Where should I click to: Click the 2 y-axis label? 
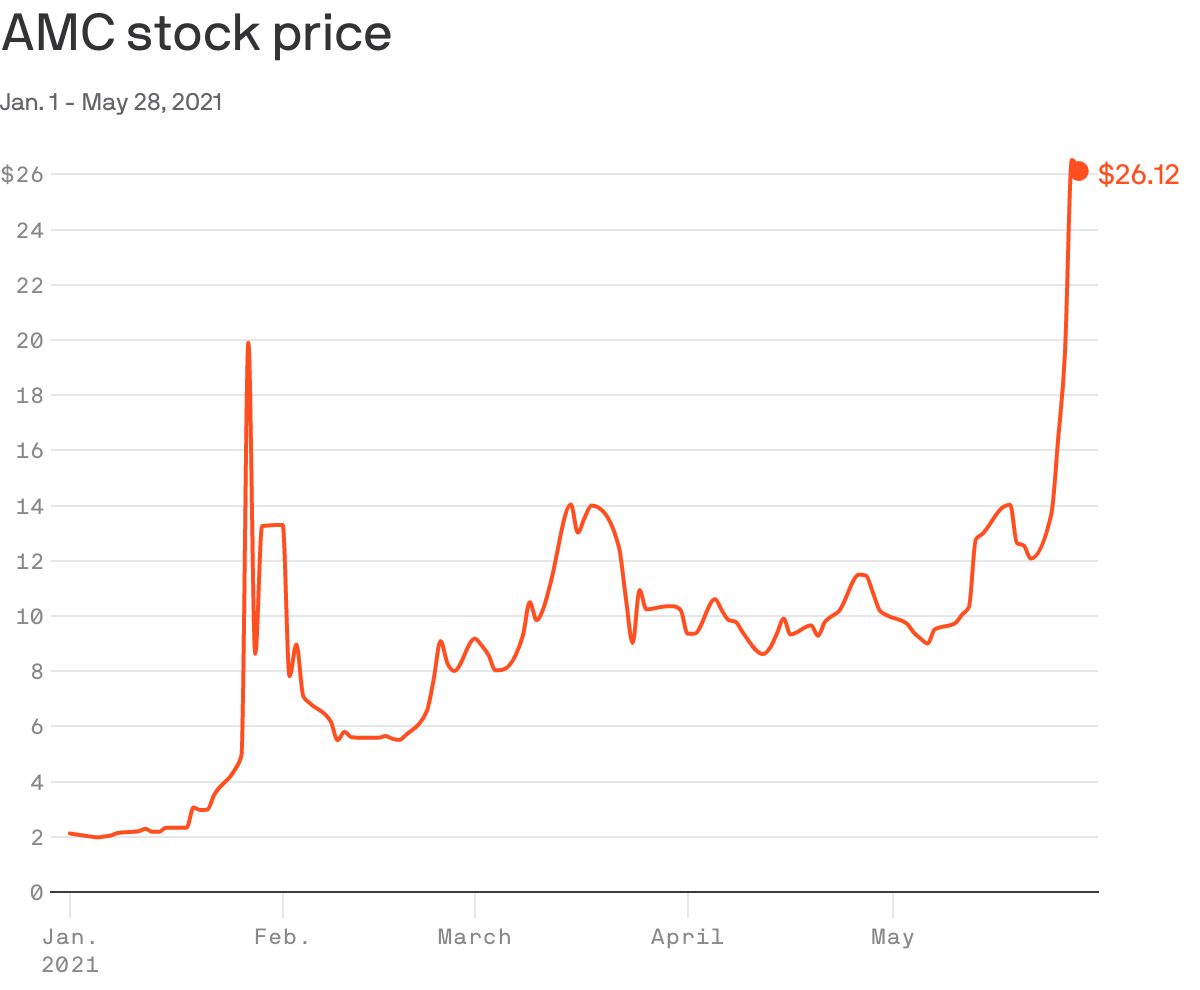click(36, 837)
